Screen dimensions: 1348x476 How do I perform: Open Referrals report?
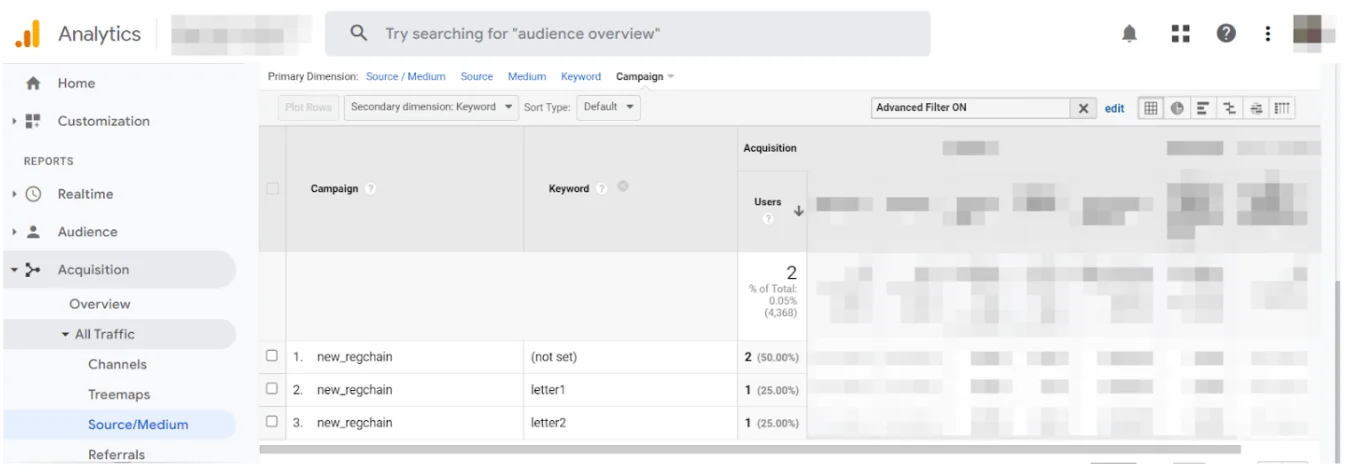coord(116,455)
